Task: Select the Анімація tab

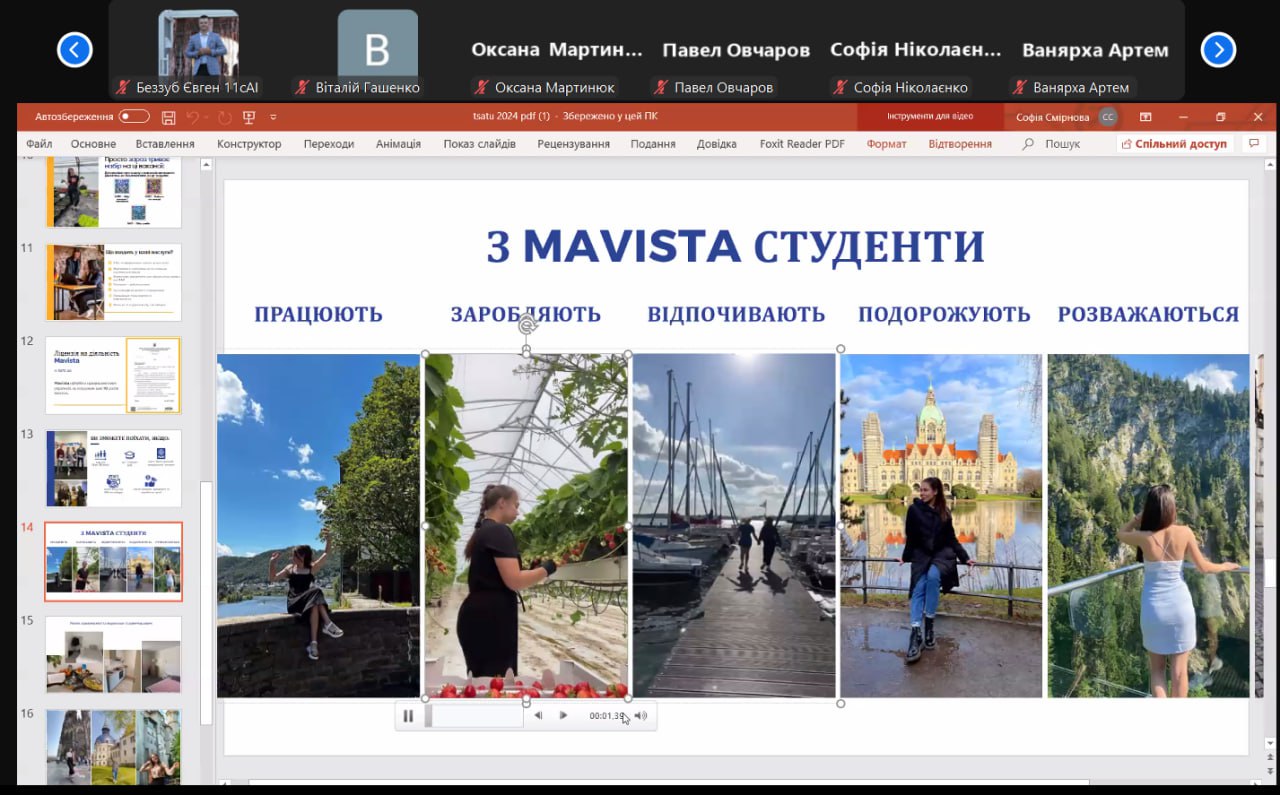Action: coord(398,144)
